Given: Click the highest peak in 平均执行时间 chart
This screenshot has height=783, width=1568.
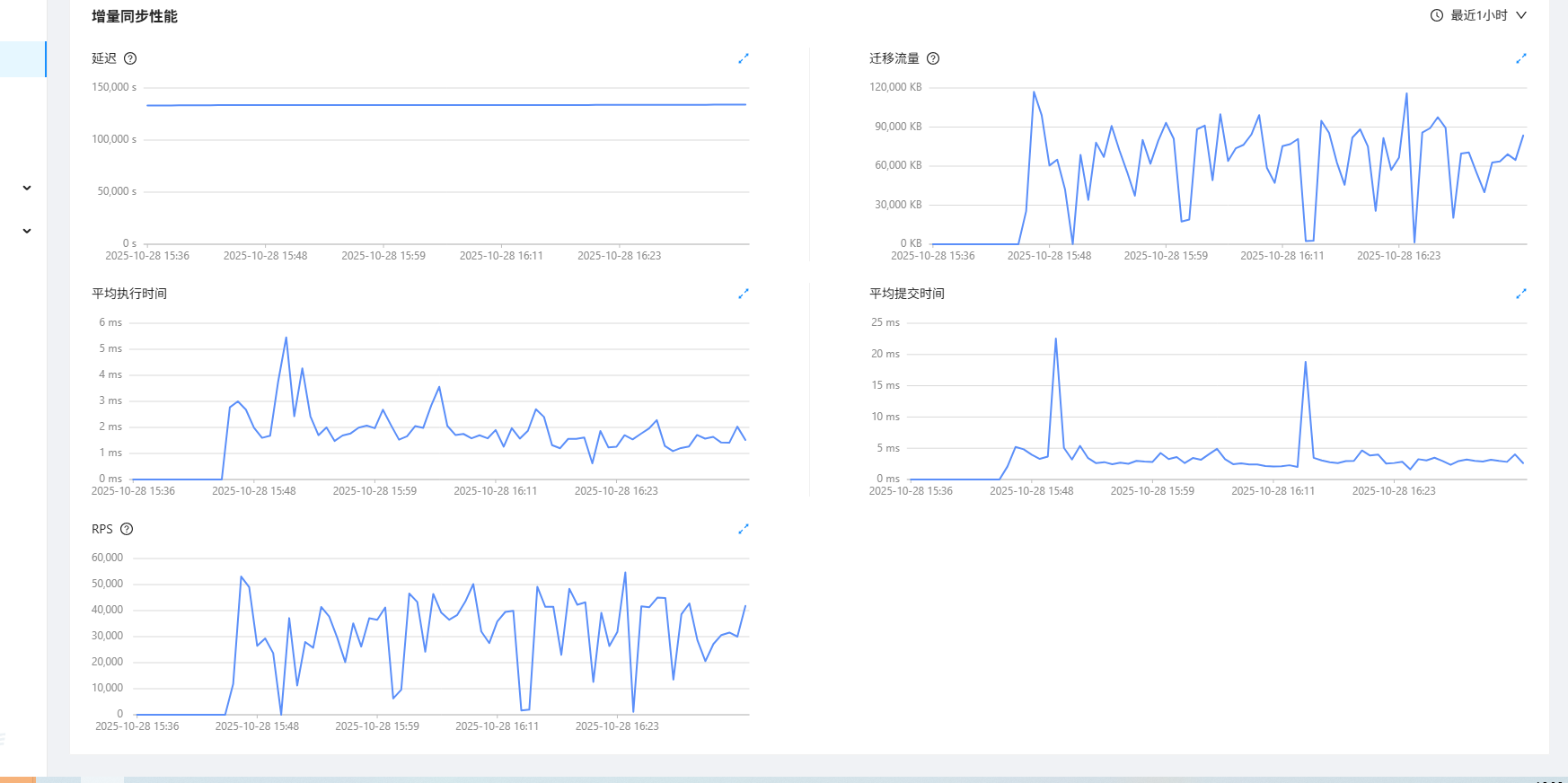Looking at the screenshot, I should point(286,339).
